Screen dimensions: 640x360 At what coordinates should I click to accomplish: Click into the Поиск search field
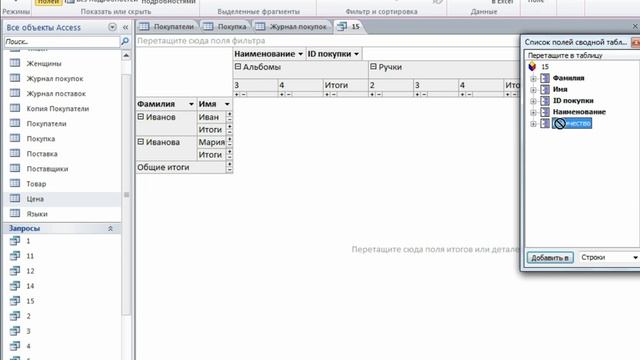coord(62,42)
